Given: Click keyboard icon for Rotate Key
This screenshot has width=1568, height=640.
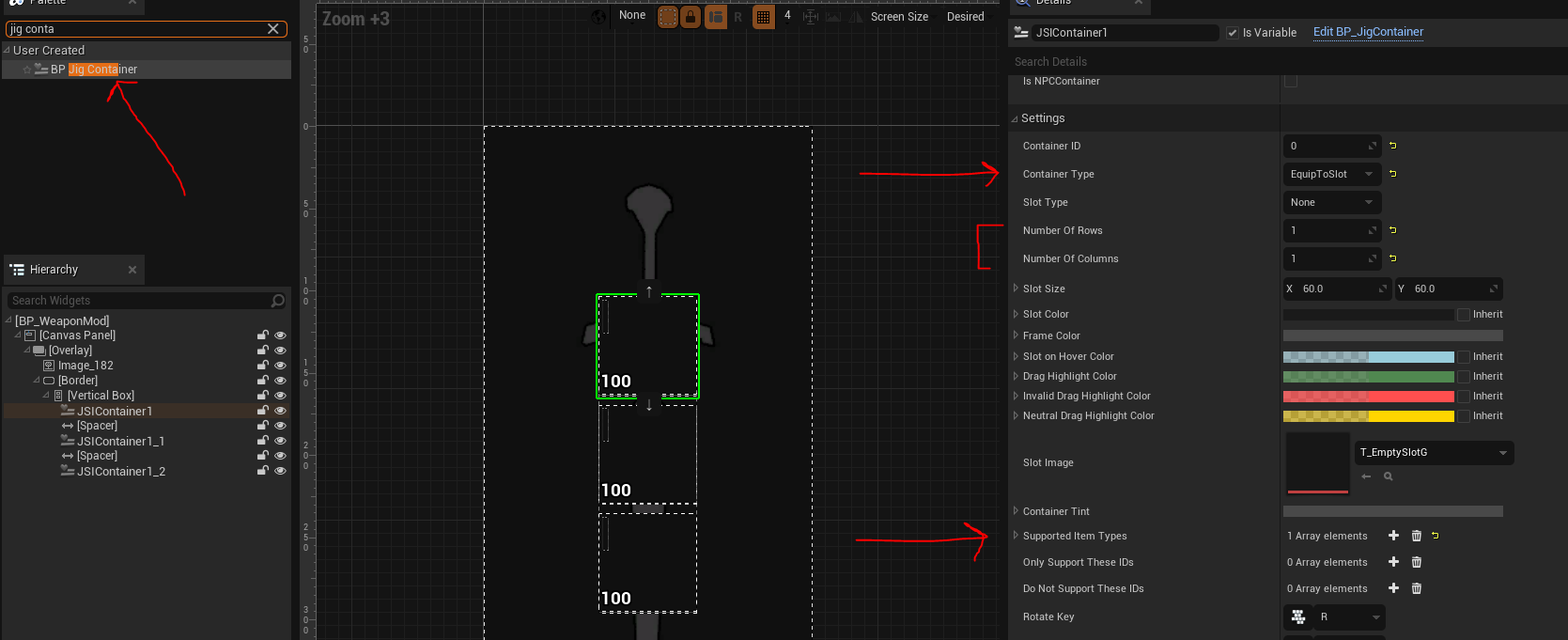Looking at the screenshot, I should tap(1298, 617).
